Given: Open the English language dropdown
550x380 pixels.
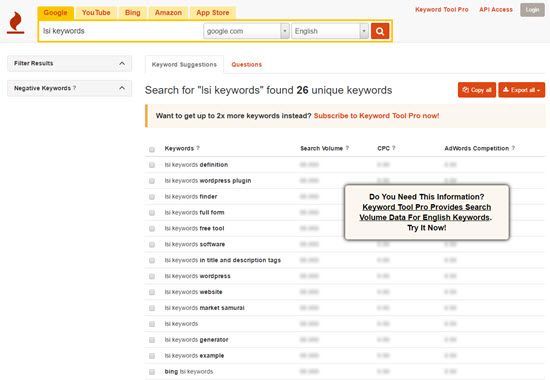Looking at the screenshot, I should point(330,31).
